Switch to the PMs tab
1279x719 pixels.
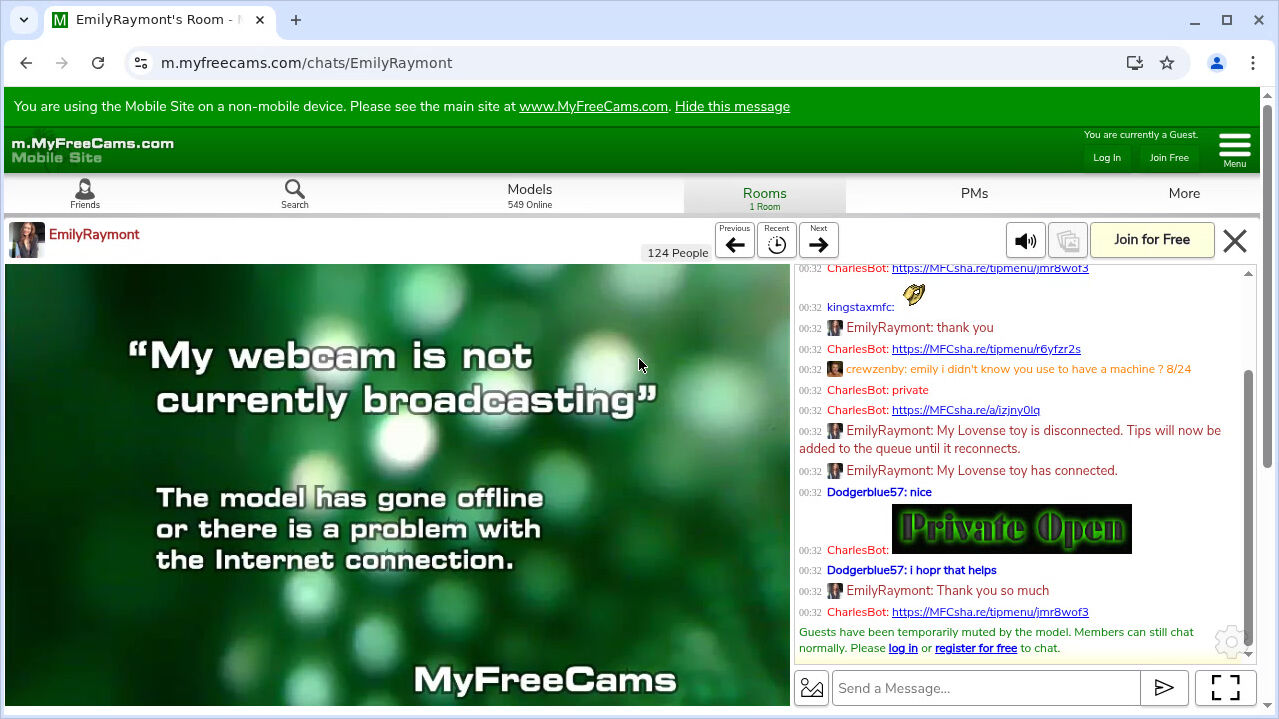[x=974, y=194]
